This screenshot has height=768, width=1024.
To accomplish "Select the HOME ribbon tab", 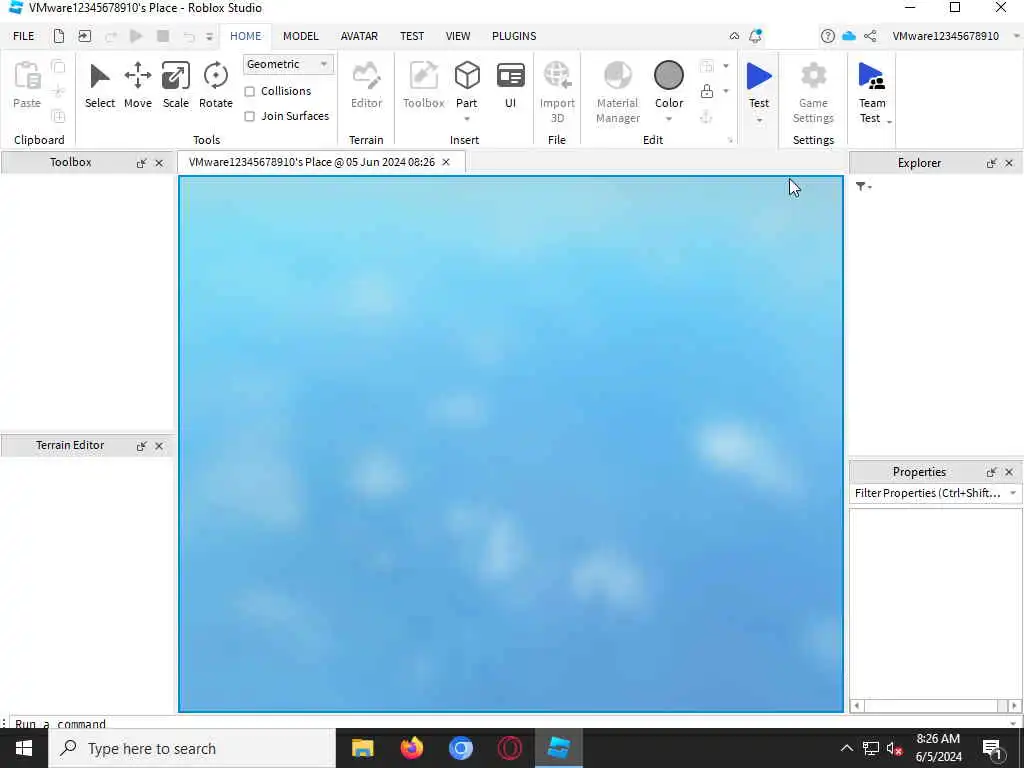I will 246,36.
